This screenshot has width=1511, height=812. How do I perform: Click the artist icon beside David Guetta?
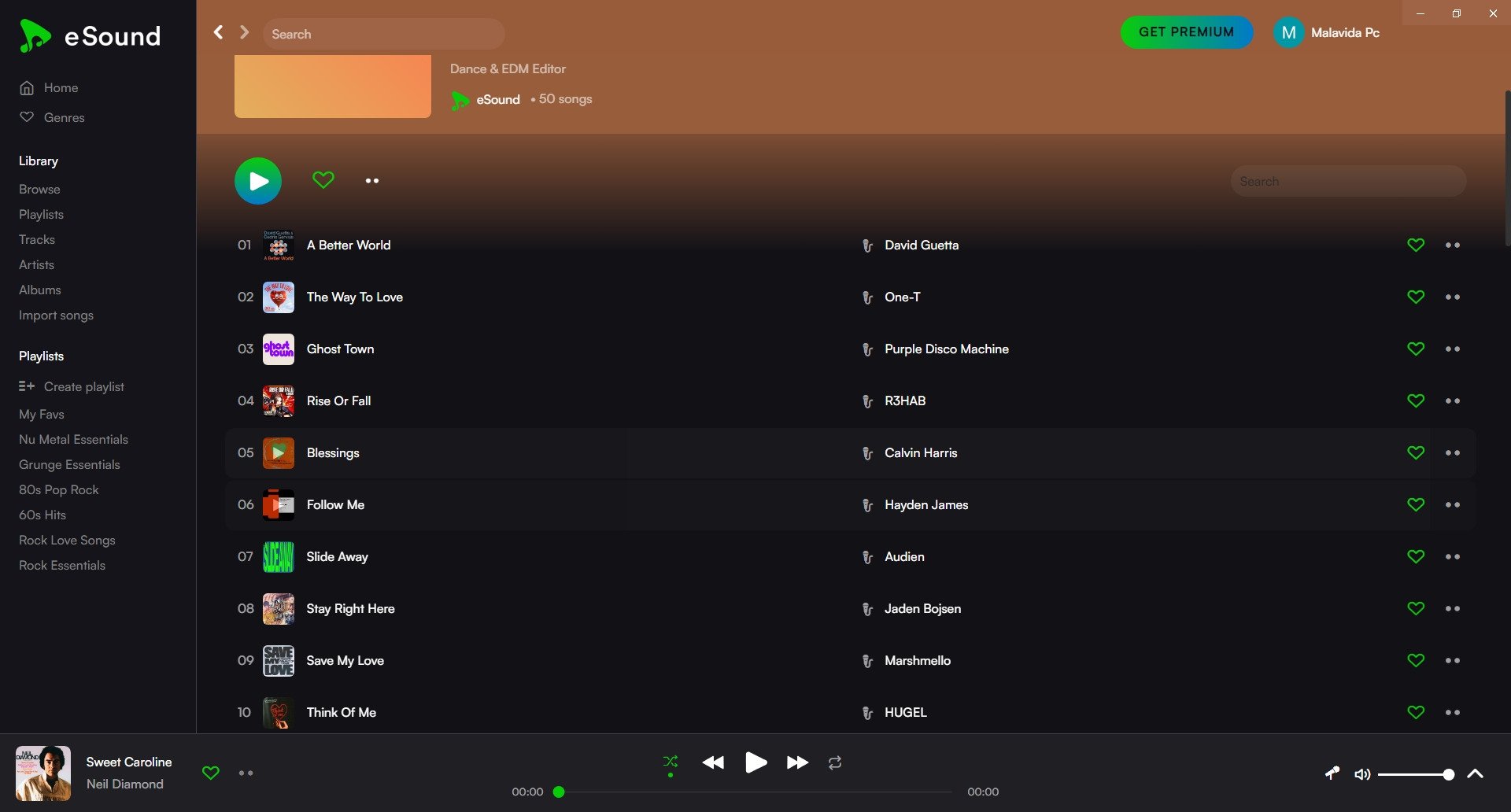pos(867,245)
